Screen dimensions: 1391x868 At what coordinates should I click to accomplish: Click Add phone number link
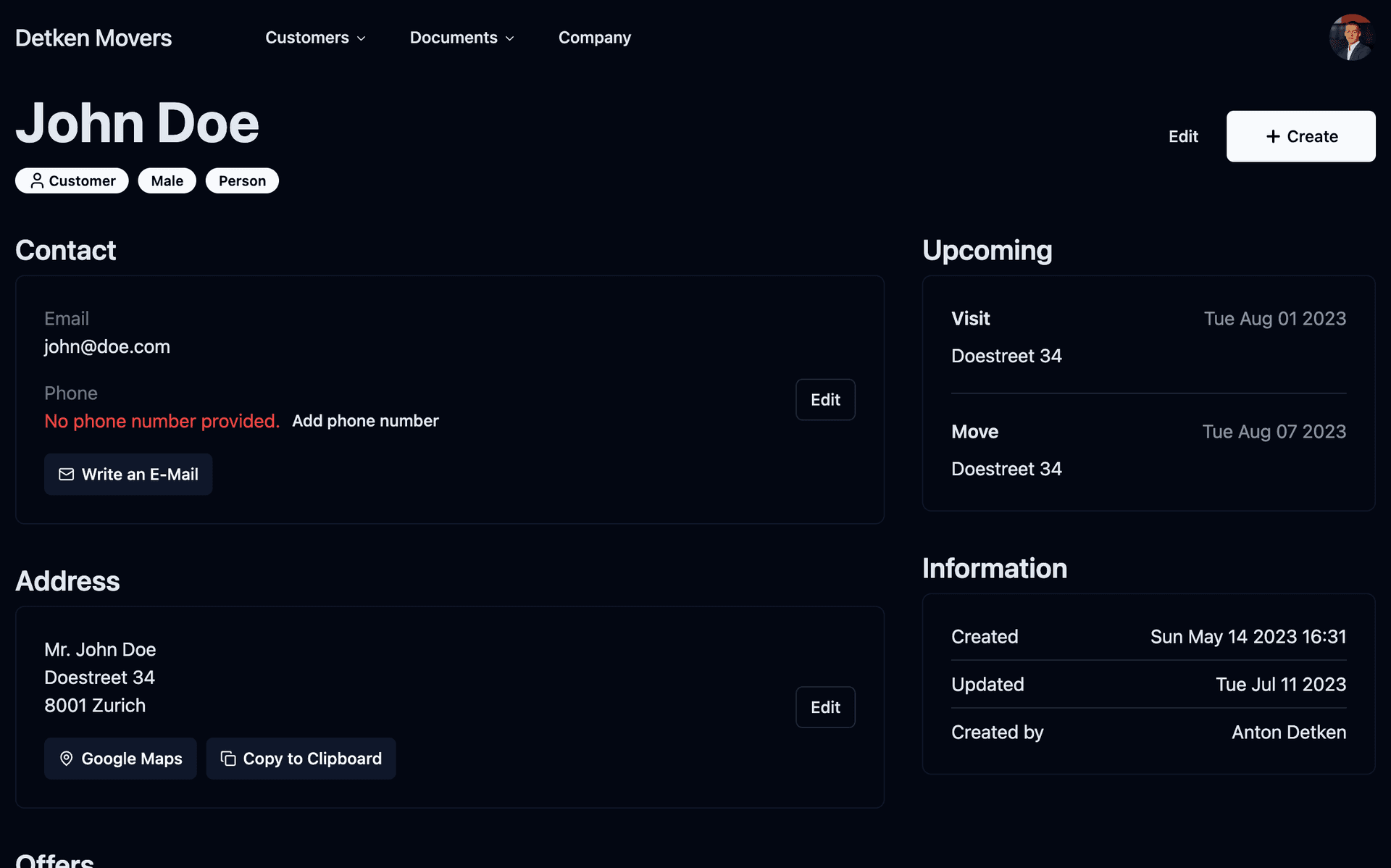click(365, 420)
